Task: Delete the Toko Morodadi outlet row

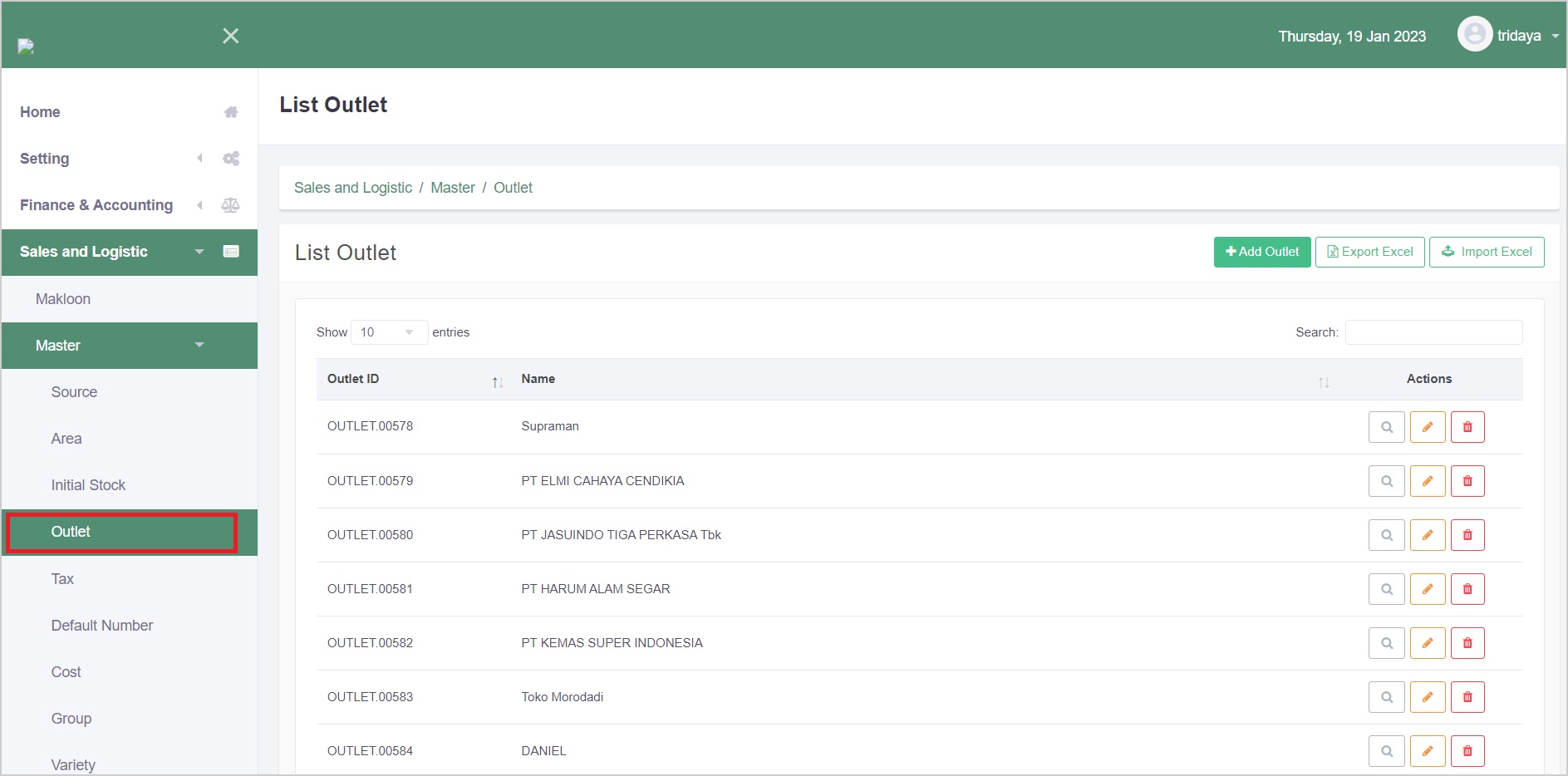Action: pos(1467,697)
